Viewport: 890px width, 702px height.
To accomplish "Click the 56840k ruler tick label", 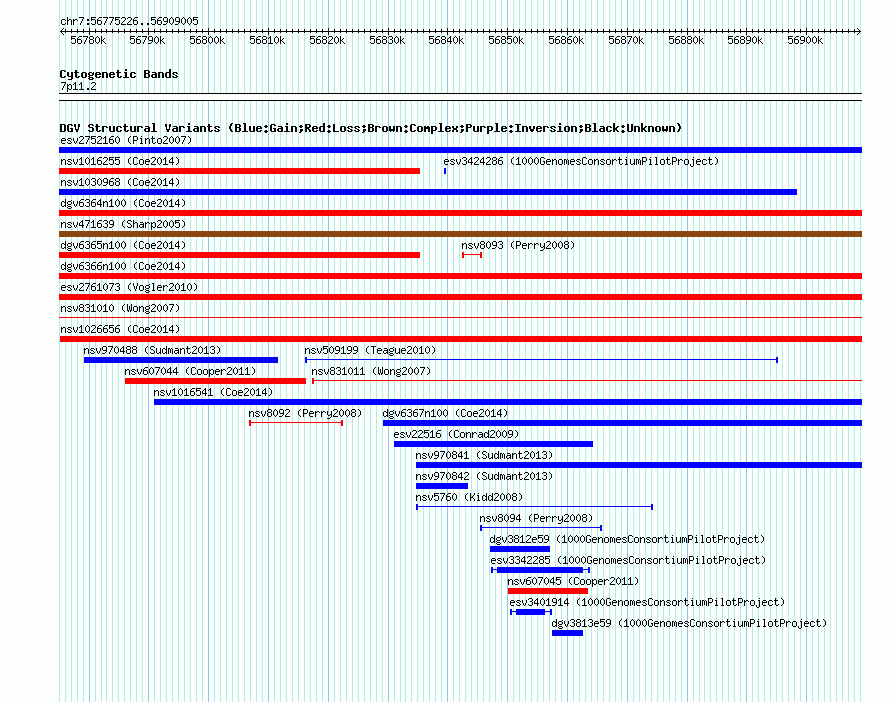I will coord(446,40).
